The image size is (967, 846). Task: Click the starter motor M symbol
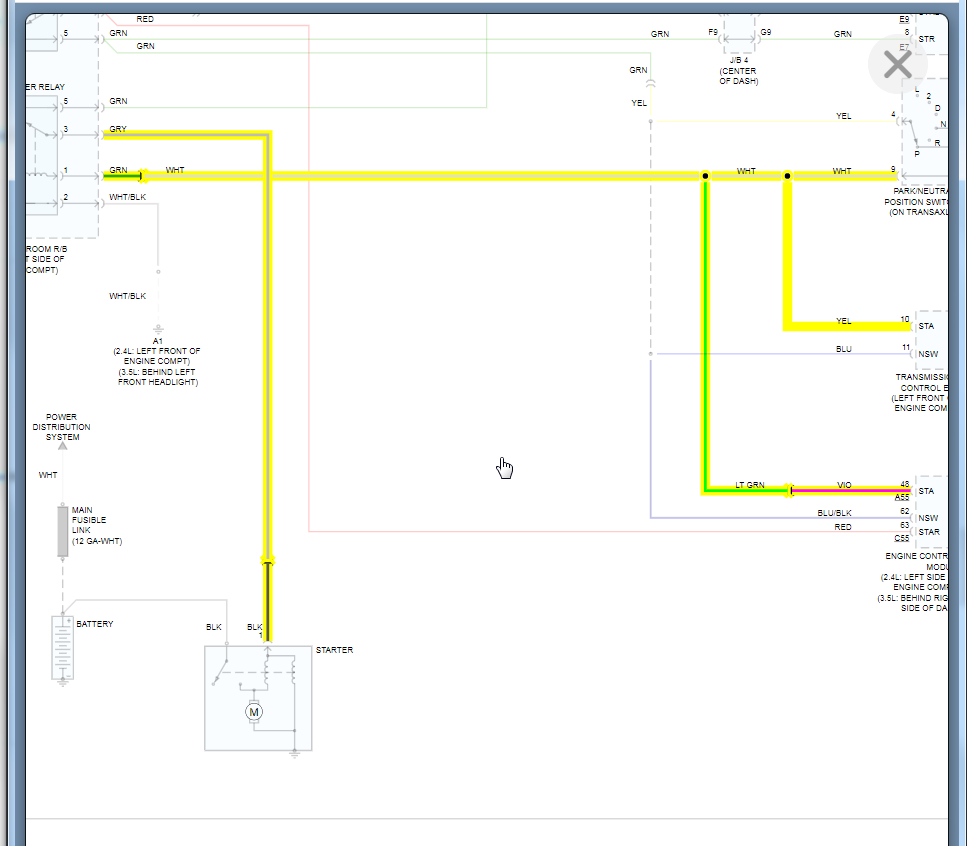pyautogui.click(x=253, y=712)
